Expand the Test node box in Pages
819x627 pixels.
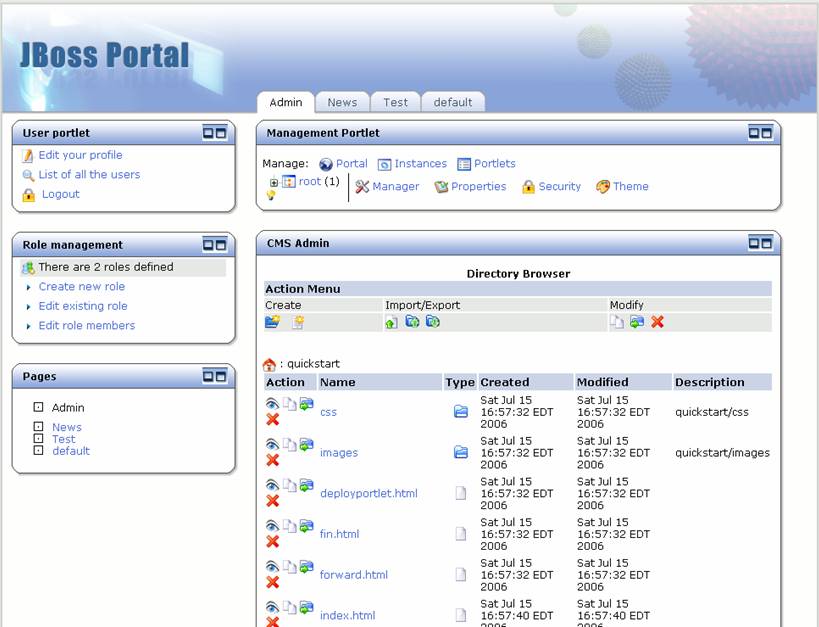click(38, 438)
